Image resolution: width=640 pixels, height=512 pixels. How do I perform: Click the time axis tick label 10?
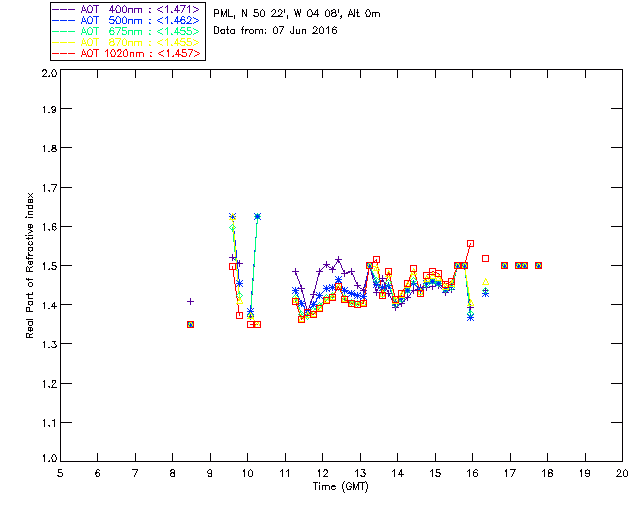tap(247, 473)
